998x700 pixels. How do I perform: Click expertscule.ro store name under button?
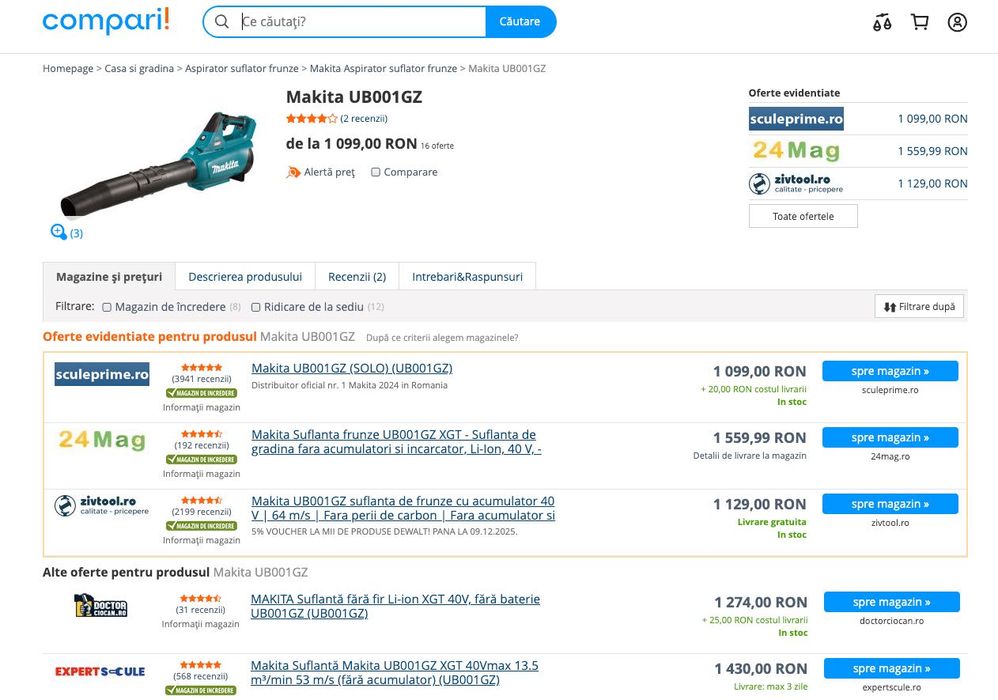tap(892, 687)
